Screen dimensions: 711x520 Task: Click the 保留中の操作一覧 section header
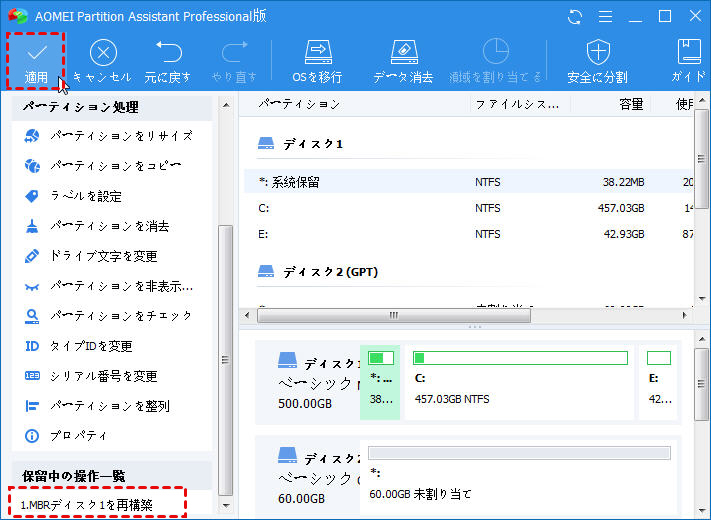(x=112, y=476)
